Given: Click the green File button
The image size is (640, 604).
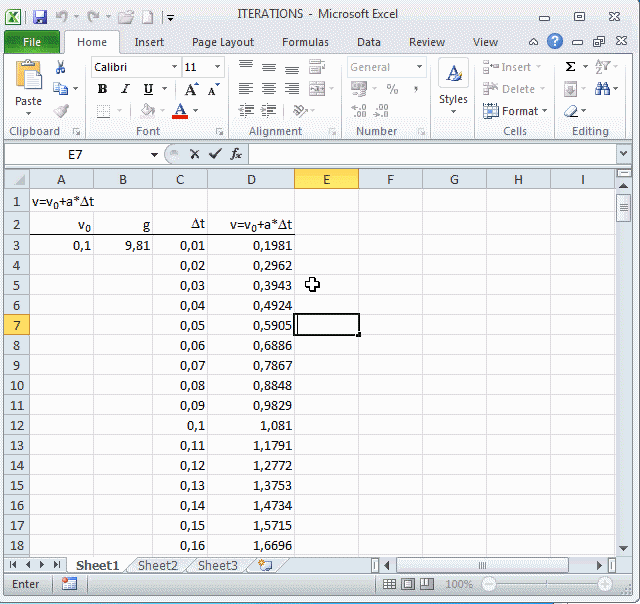Looking at the screenshot, I should tap(31, 42).
